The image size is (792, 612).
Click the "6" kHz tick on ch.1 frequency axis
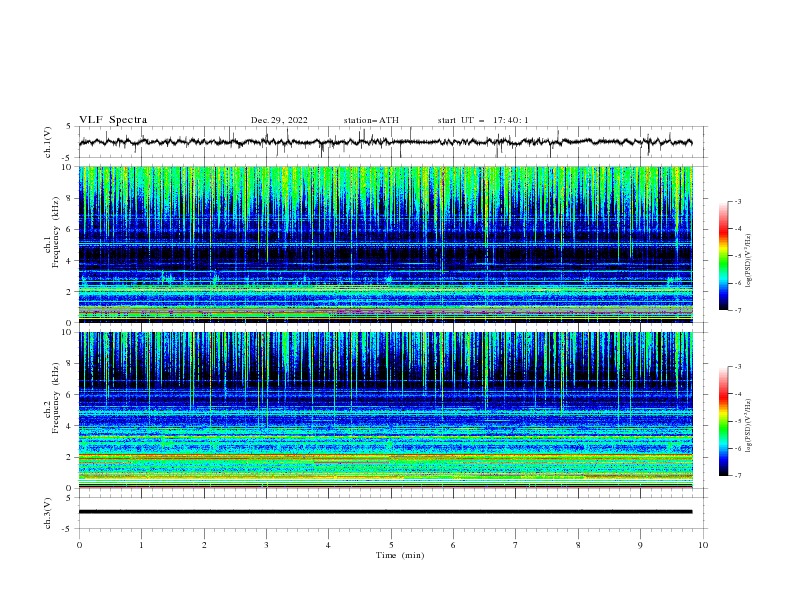(70, 229)
